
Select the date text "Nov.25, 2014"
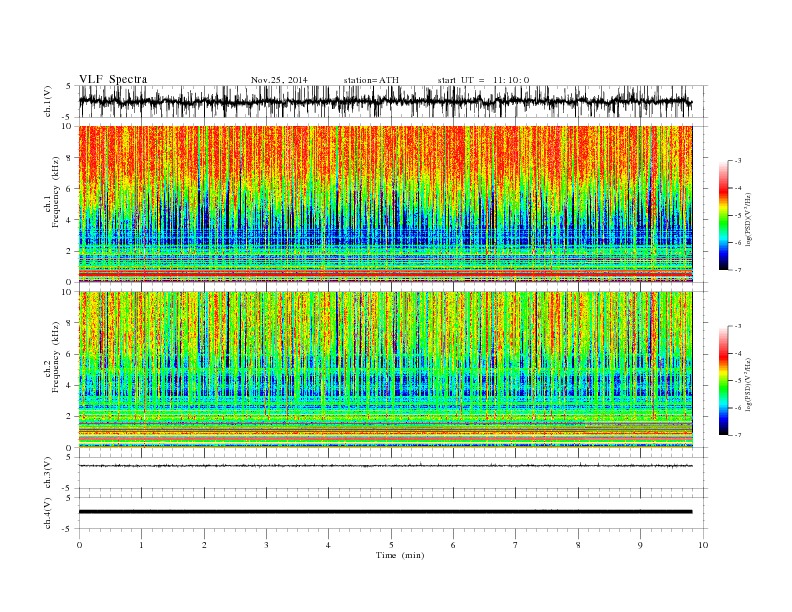(279, 80)
